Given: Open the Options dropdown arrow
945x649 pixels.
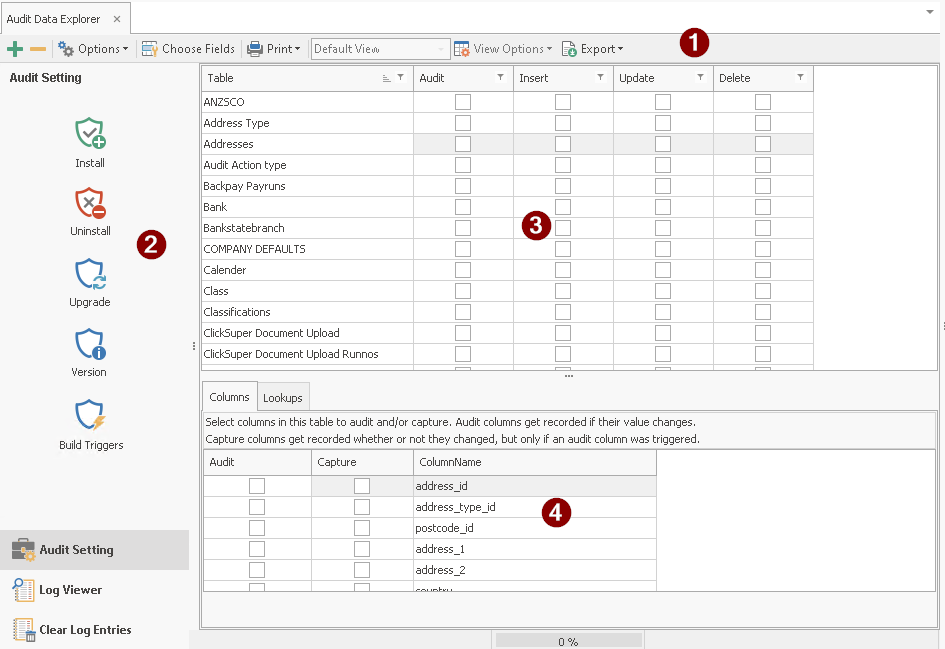Looking at the screenshot, I should [x=125, y=49].
